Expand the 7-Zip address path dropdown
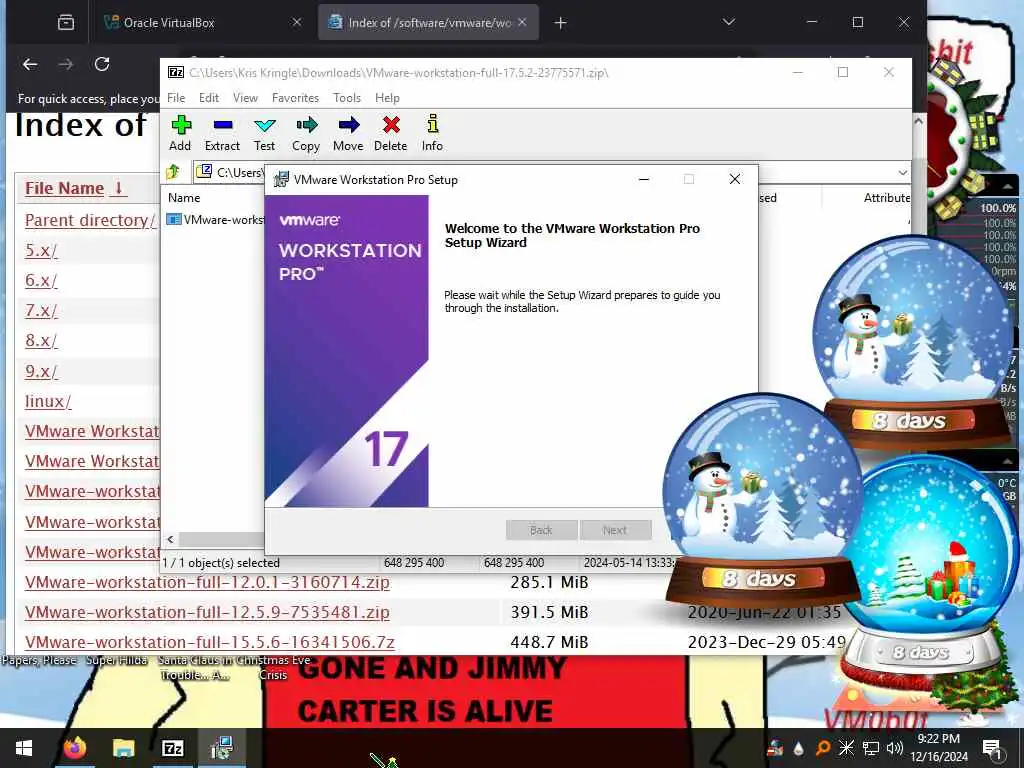 point(903,172)
